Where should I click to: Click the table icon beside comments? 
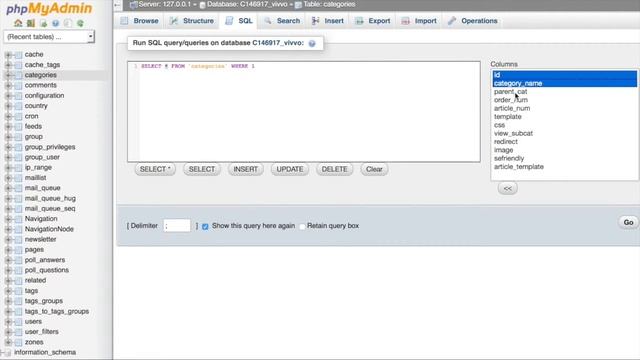[x=18, y=85]
